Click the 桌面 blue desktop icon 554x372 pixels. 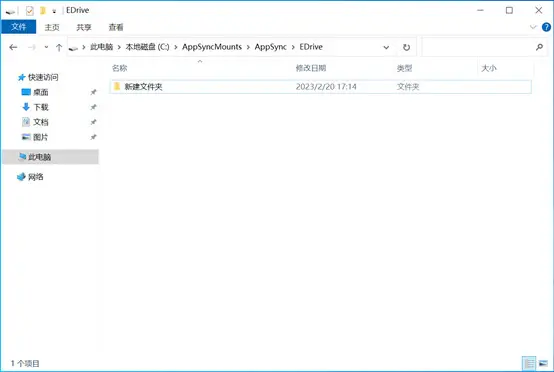click(26, 92)
